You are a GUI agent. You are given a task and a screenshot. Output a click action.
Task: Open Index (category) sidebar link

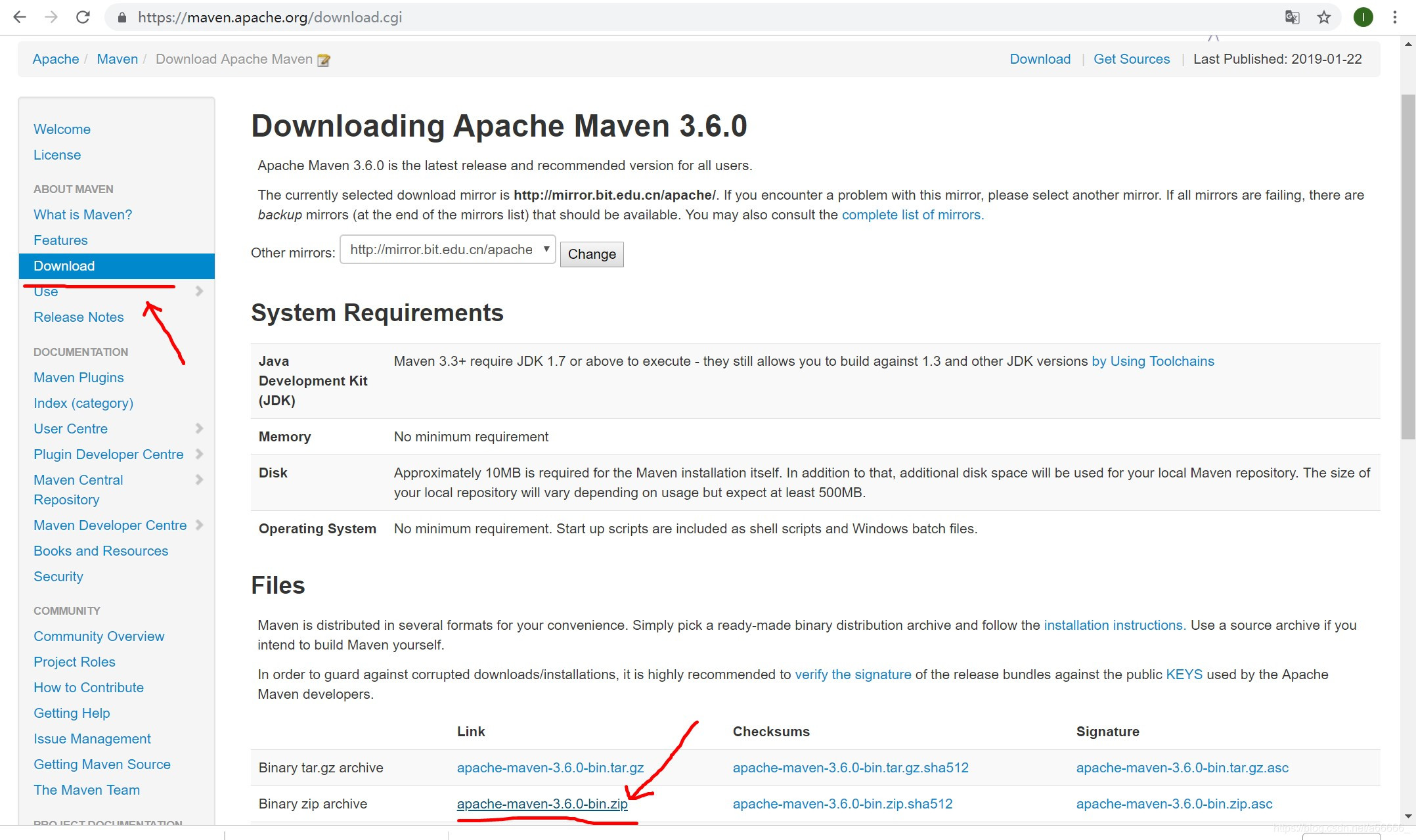(x=83, y=403)
